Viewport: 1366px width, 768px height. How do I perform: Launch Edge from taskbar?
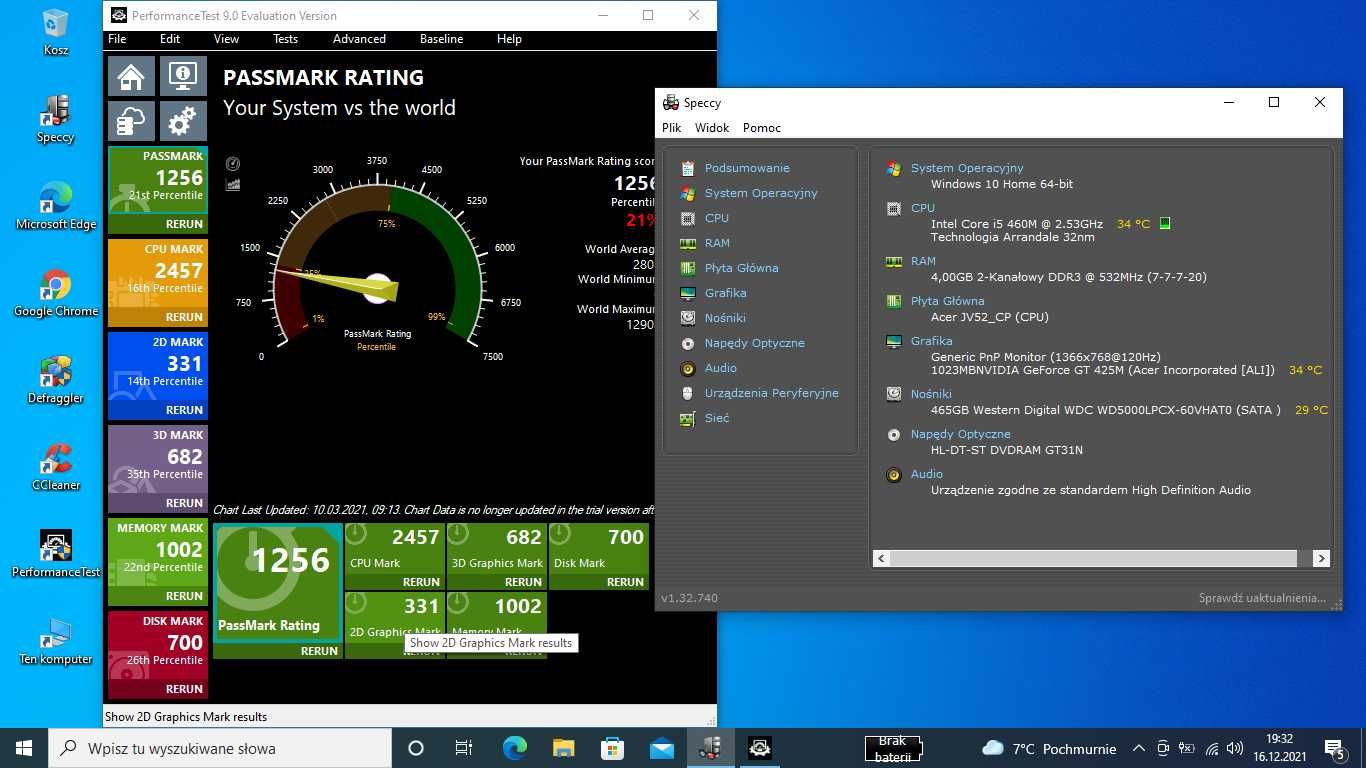(x=514, y=748)
